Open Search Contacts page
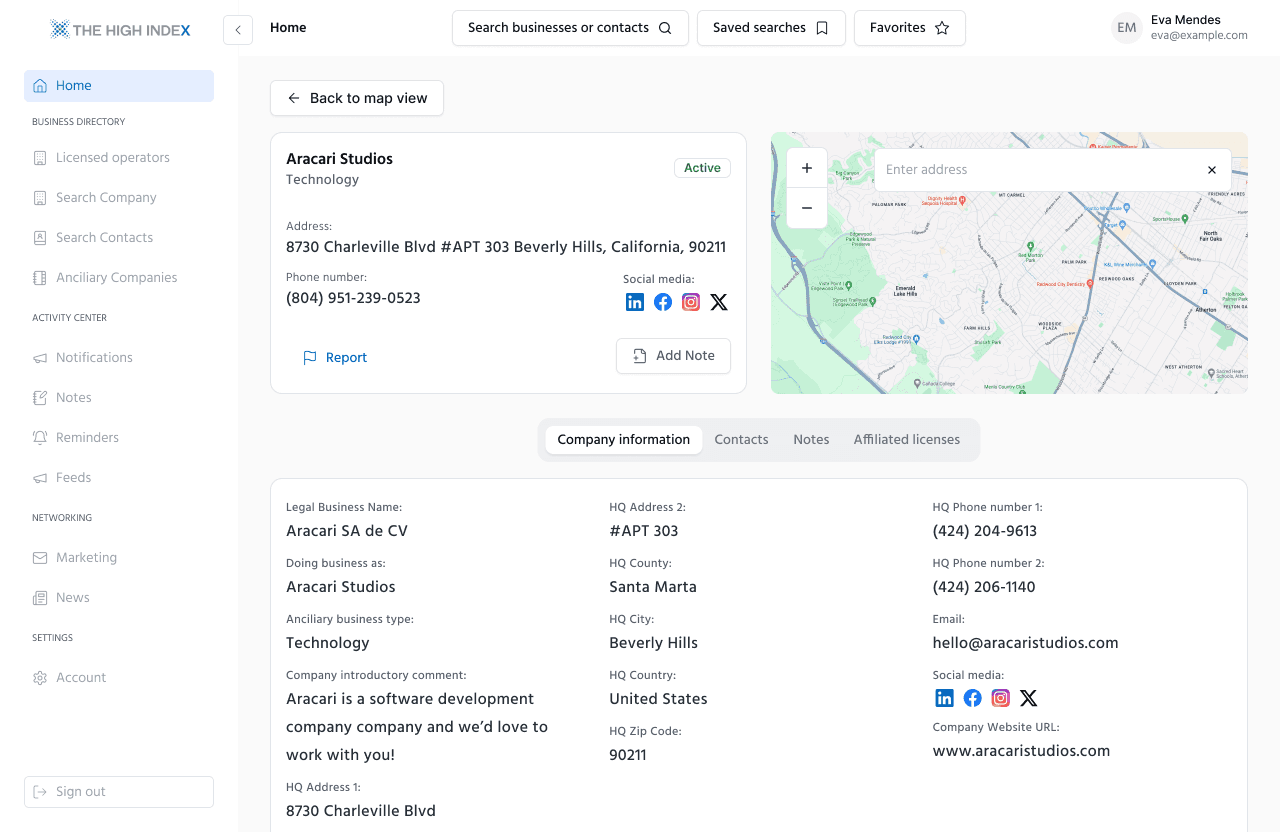The image size is (1280, 832). [x=119, y=238]
